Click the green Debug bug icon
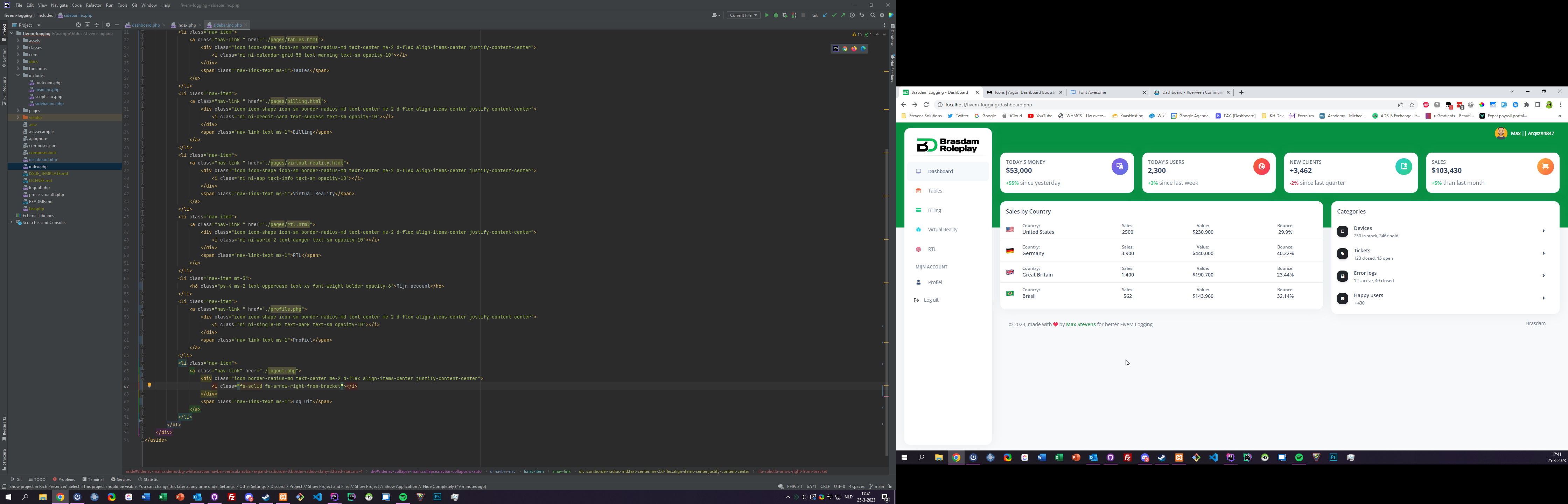 click(x=776, y=15)
